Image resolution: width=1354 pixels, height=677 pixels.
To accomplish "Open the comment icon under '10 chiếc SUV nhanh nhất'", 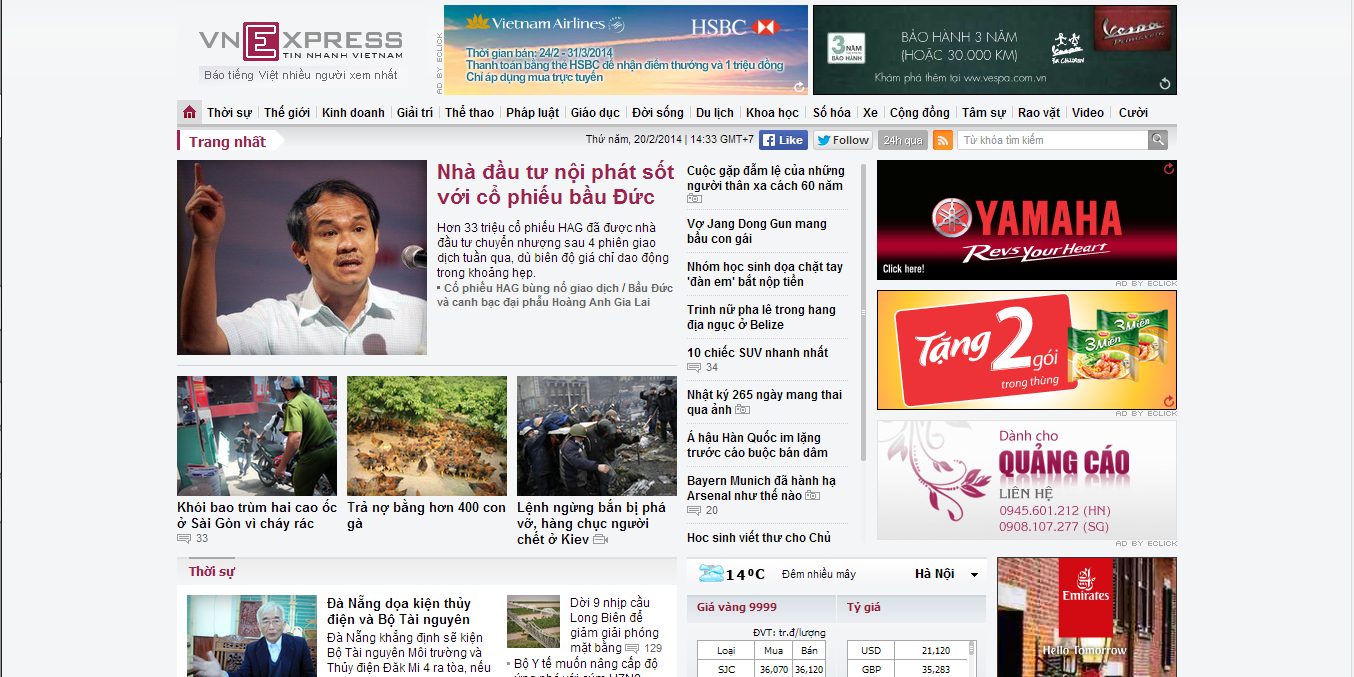I will pos(694,367).
